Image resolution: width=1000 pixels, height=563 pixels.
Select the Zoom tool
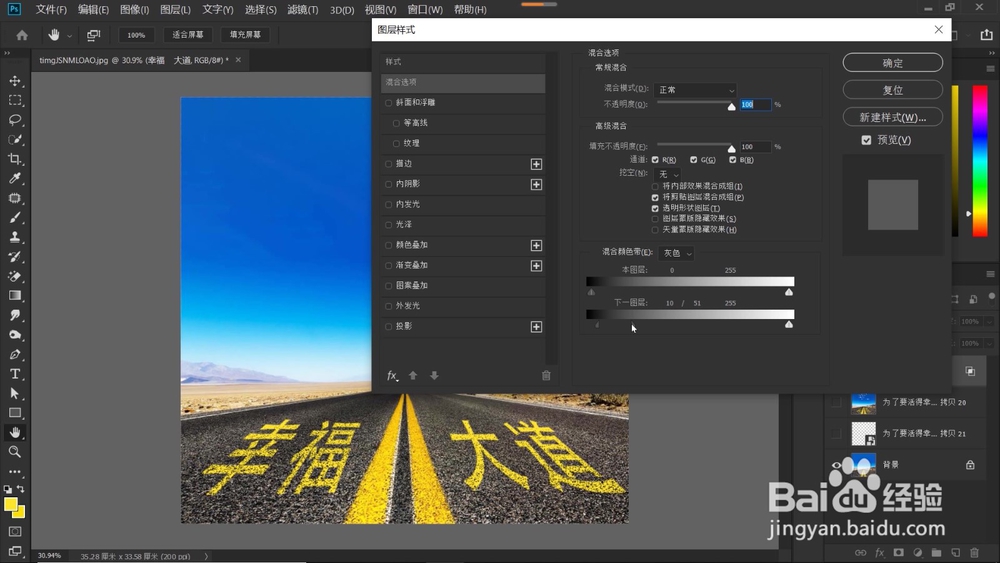[15, 452]
